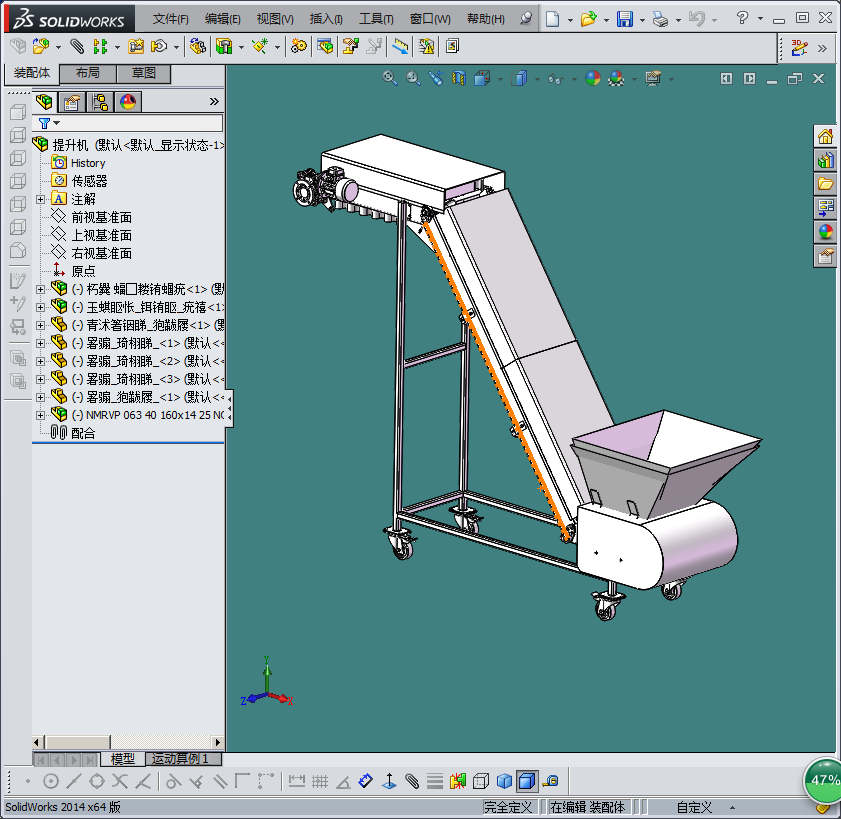
Task: Click the Section View icon
Action: point(459,79)
